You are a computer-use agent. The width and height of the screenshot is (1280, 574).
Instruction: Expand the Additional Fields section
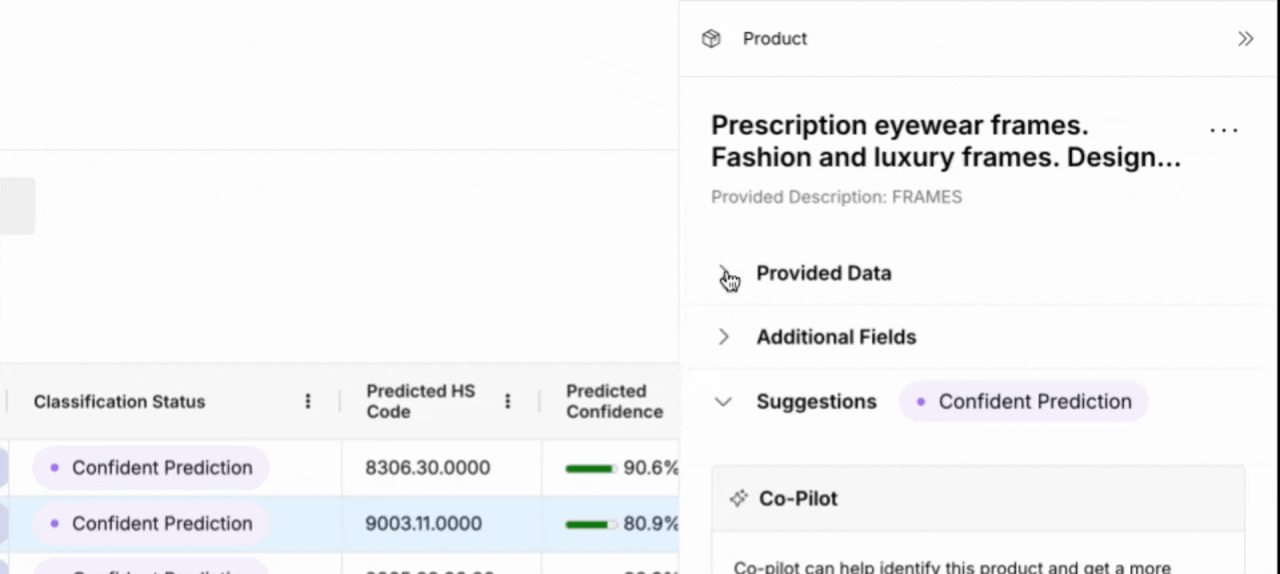(724, 337)
